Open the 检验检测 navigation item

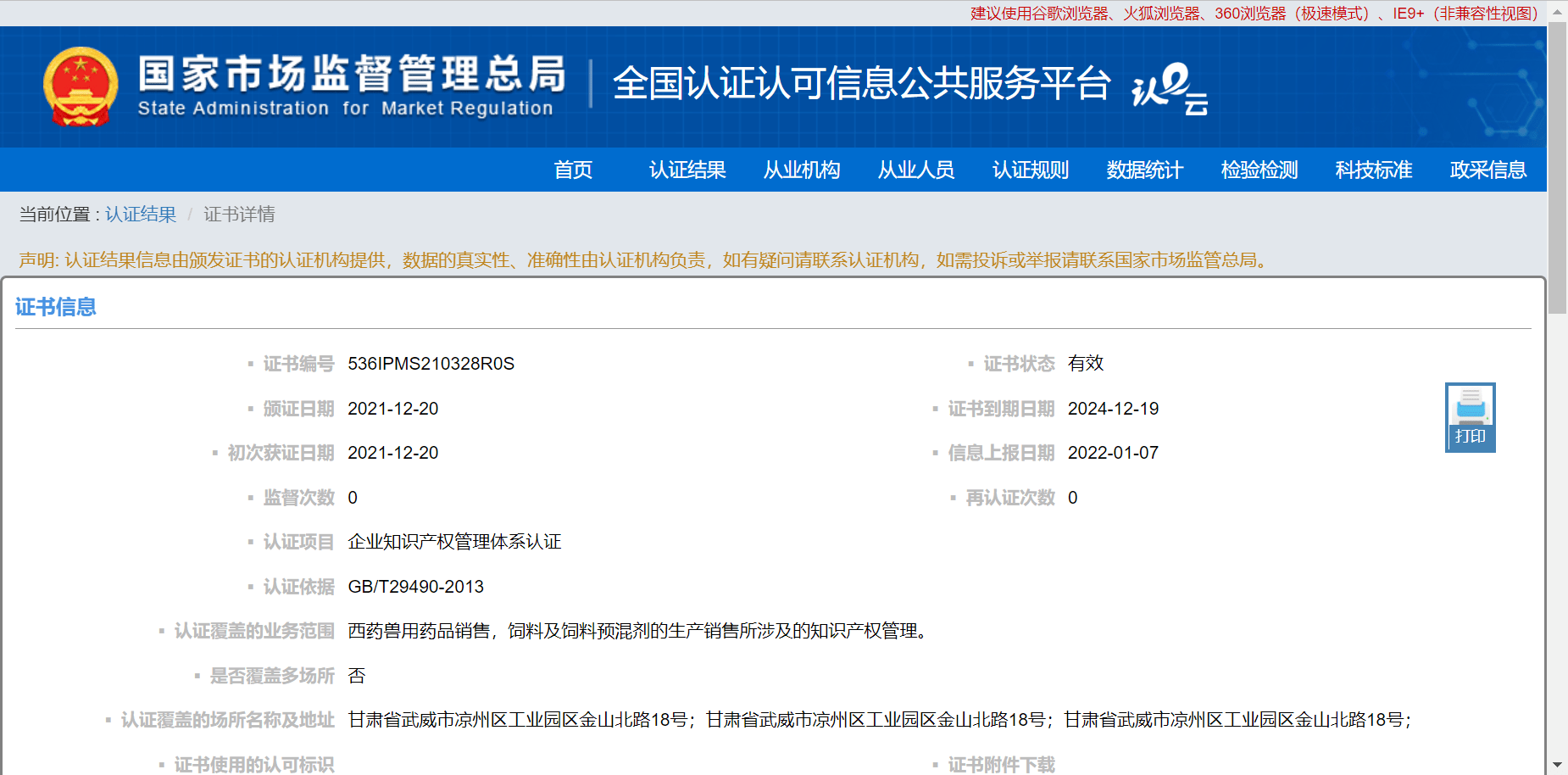pos(1259,170)
